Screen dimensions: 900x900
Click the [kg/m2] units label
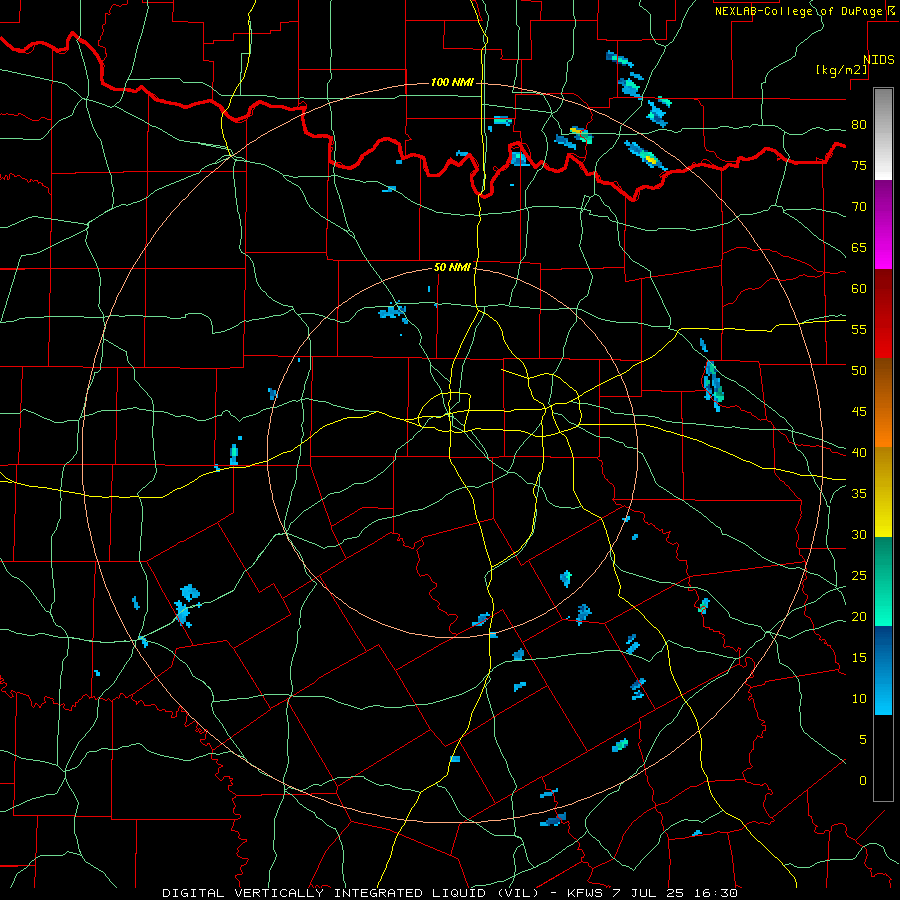(x=841, y=70)
